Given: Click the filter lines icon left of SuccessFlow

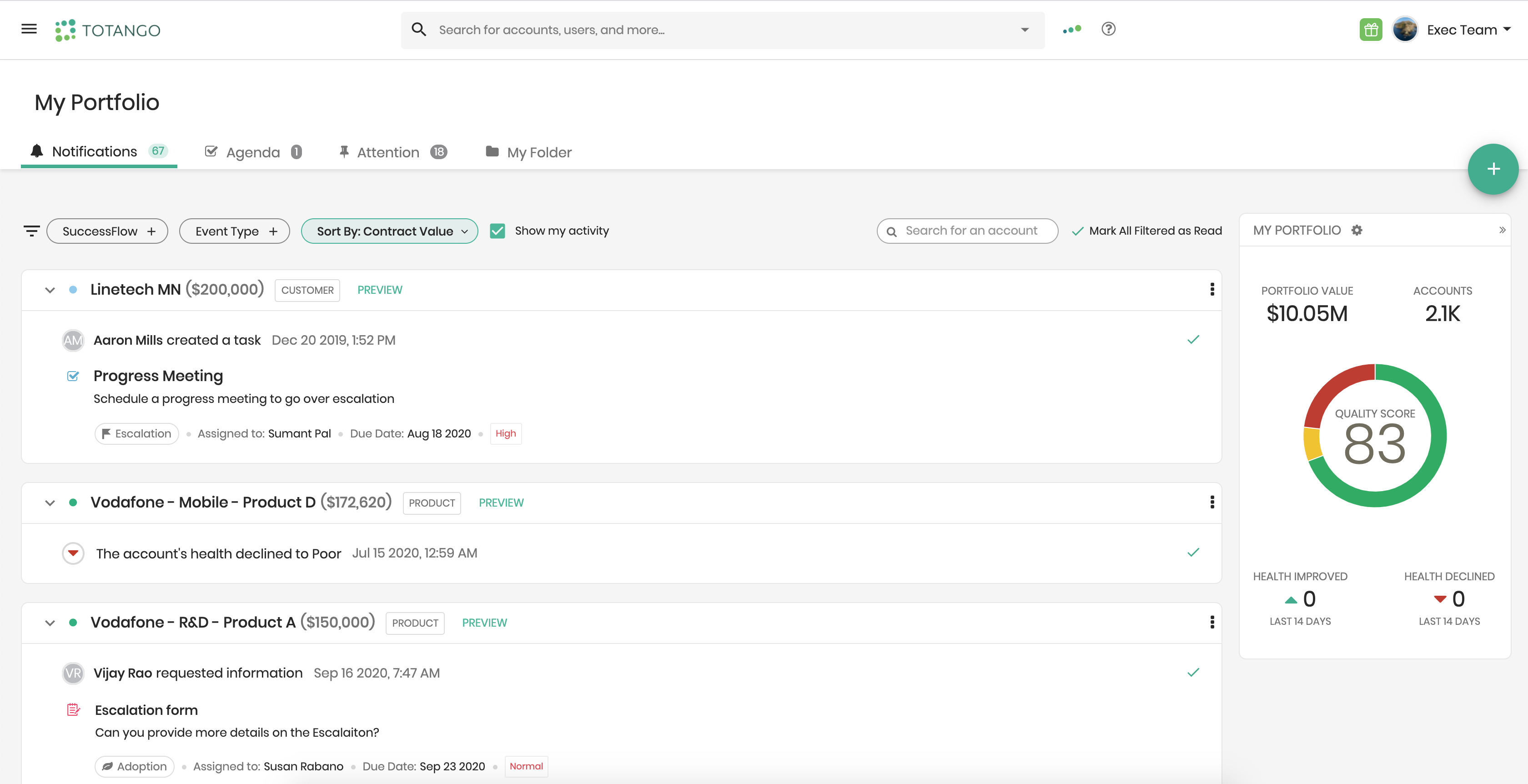Looking at the screenshot, I should (x=31, y=231).
